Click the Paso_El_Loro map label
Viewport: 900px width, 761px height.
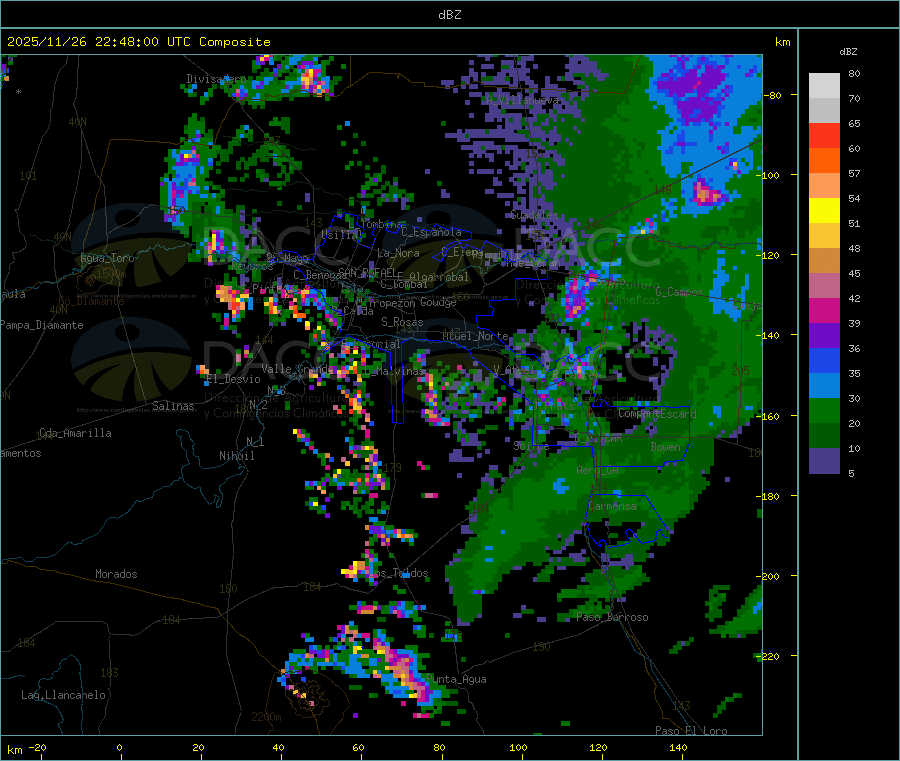(x=691, y=731)
